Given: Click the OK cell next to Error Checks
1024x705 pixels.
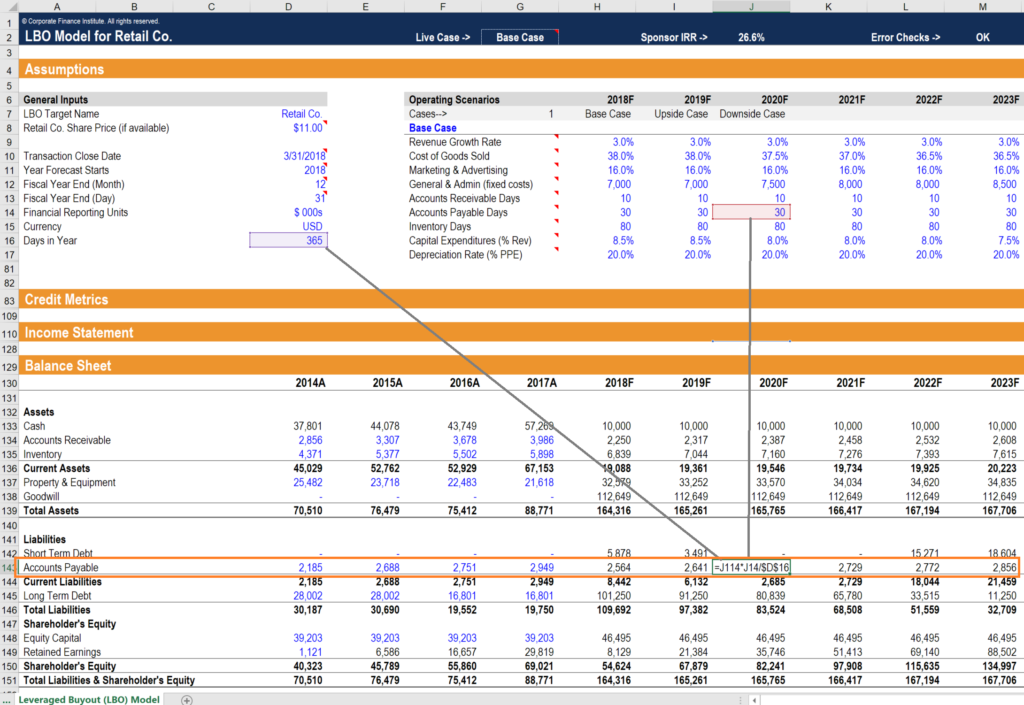Looking at the screenshot, I should tap(982, 35).
